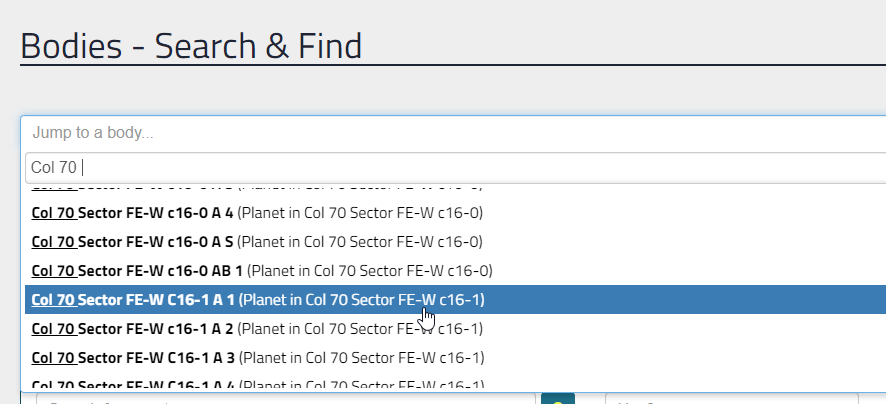Click the teal search icon button at the bottom
Viewport: 886px width, 404px height.
click(558, 399)
